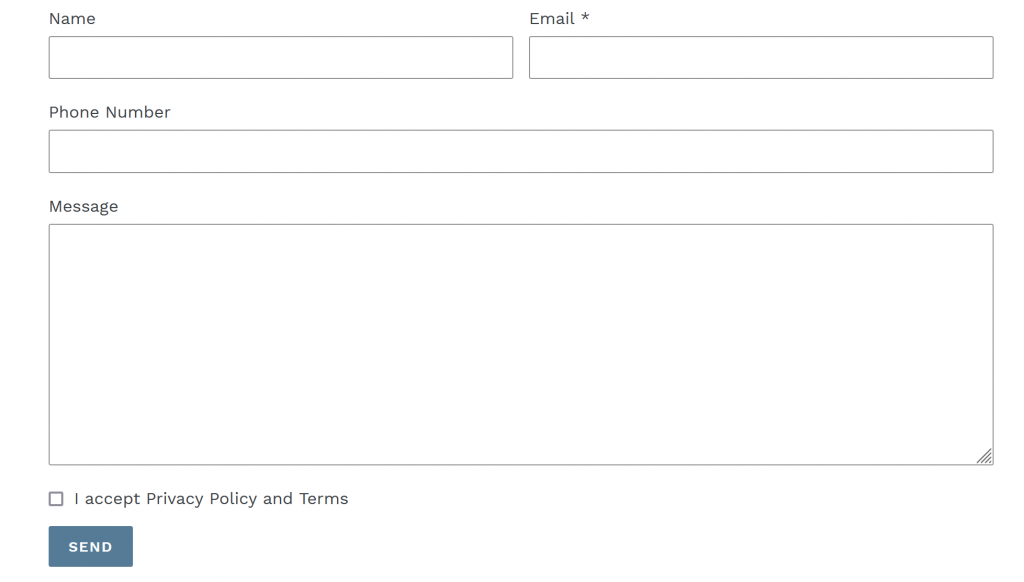Click the required field marker beside Email
The height and width of the screenshot is (582, 1024).
[585, 18]
